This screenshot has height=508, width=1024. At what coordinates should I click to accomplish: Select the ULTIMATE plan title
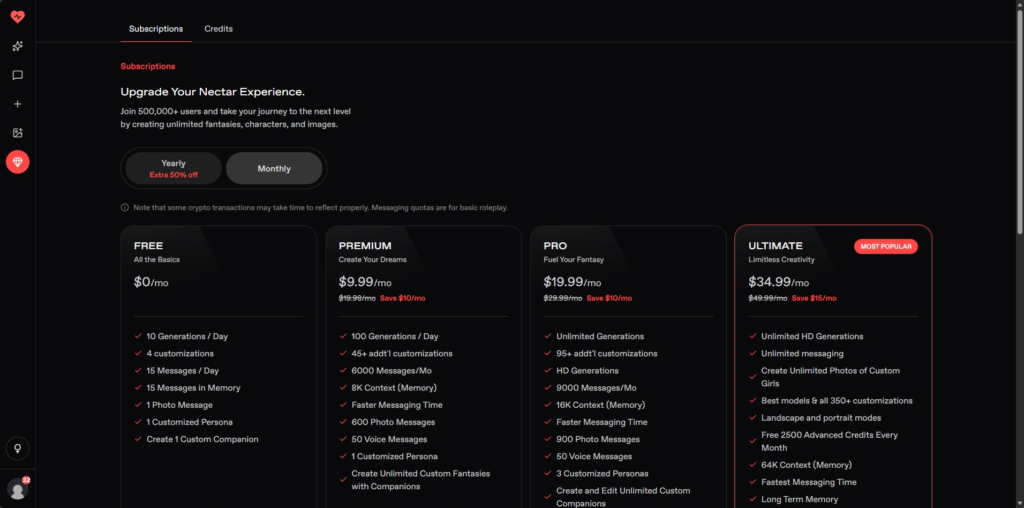pos(775,246)
